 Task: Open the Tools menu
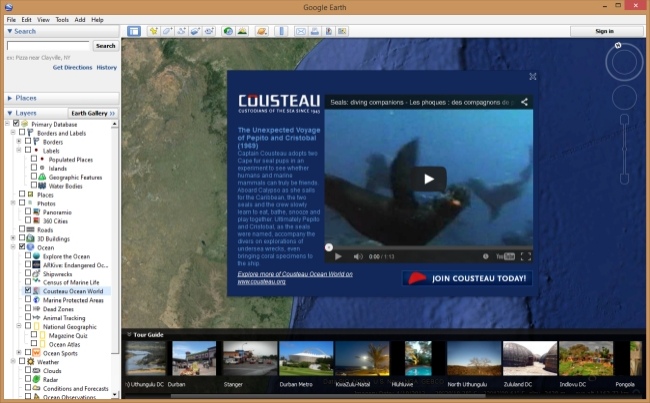(x=62, y=19)
